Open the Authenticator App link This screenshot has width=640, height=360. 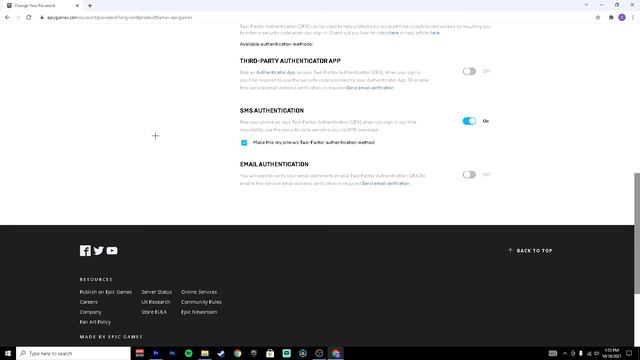point(276,72)
